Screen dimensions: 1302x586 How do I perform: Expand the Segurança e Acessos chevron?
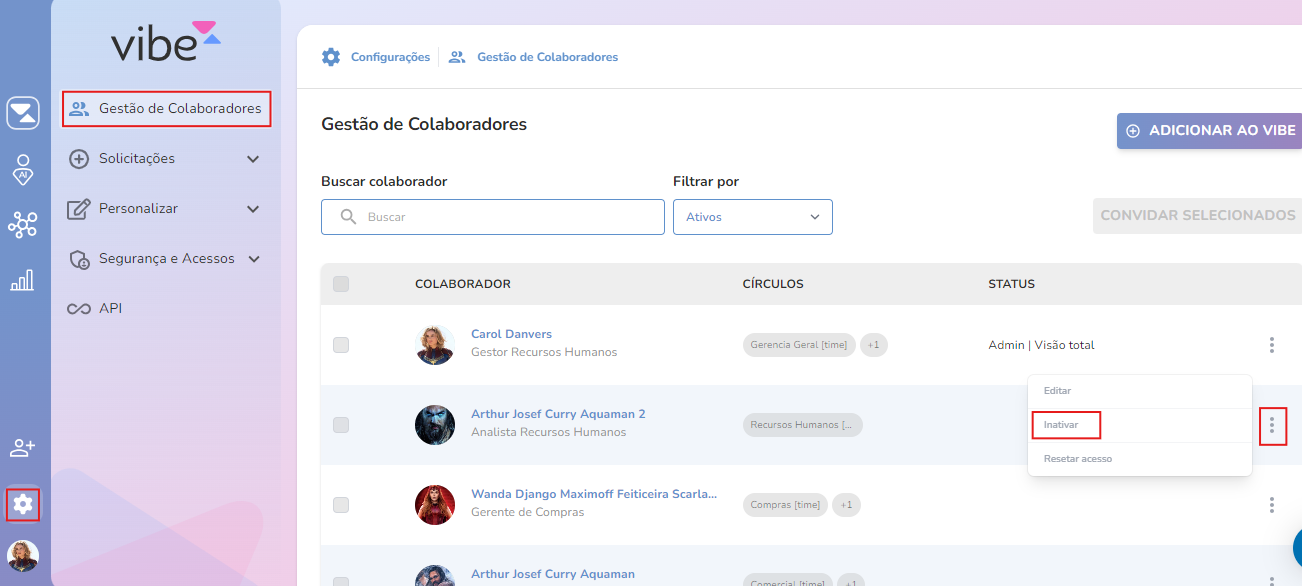tap(253, 259)
